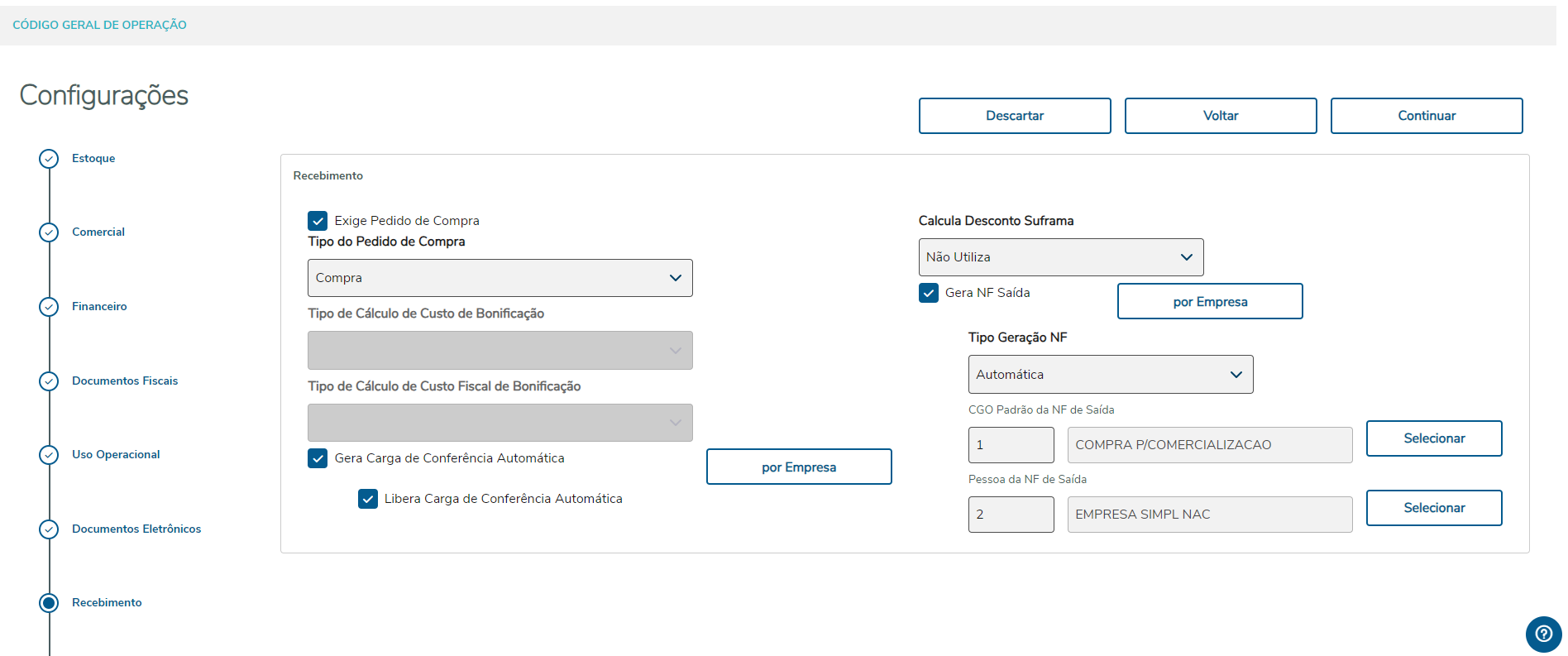Open the help question mark icon
The height and width of the screenshot is (656, 1568).
coord(1543,634)
